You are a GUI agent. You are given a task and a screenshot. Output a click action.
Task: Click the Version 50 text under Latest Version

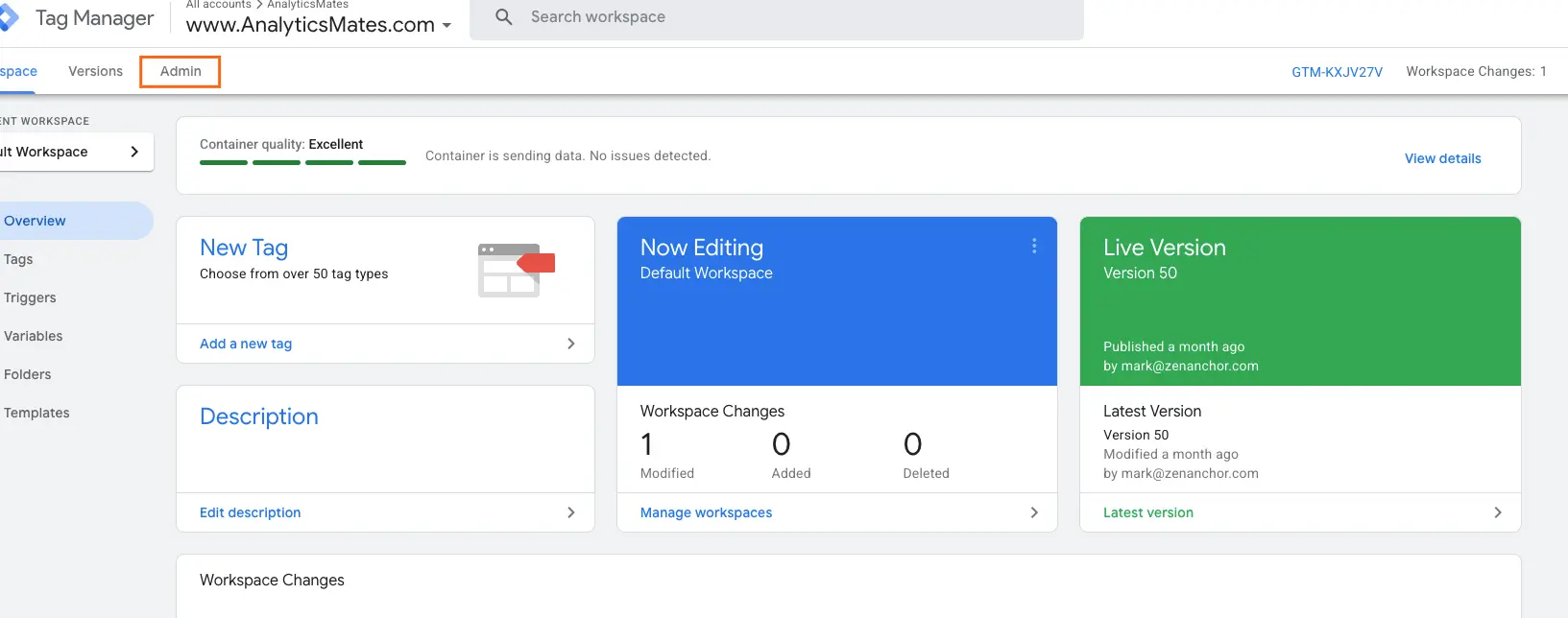pyautogui.click(x=1136, y=435)
